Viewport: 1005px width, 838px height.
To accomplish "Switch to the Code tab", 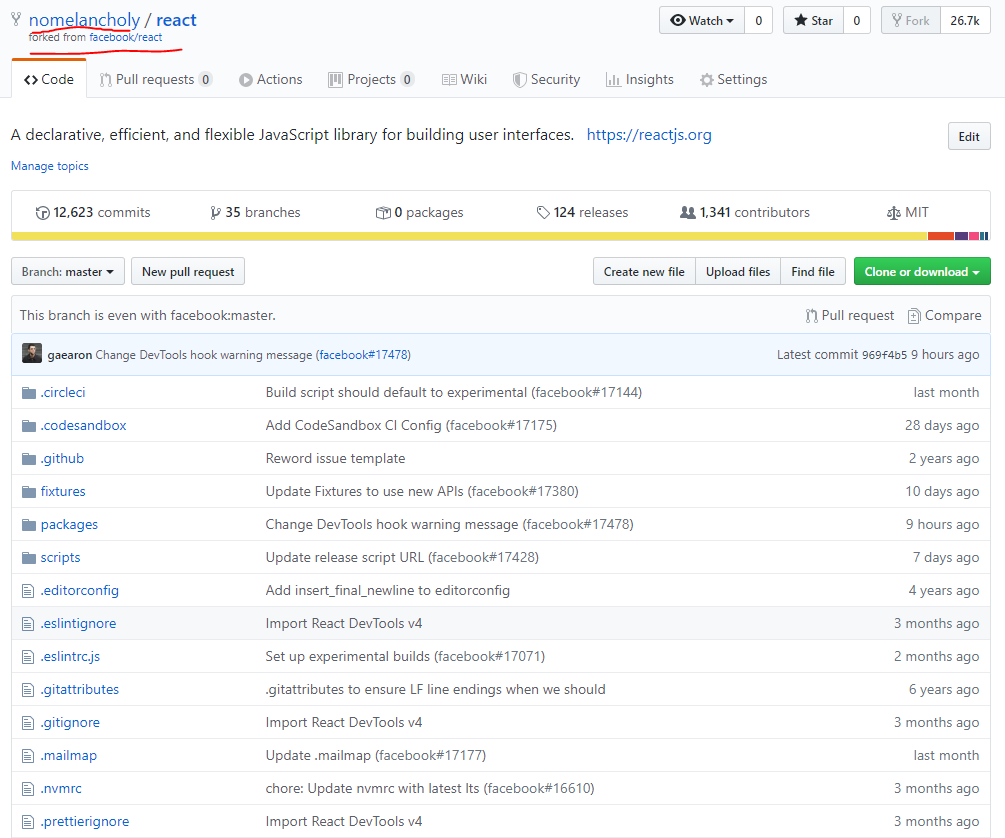I will tap(49, 80).
